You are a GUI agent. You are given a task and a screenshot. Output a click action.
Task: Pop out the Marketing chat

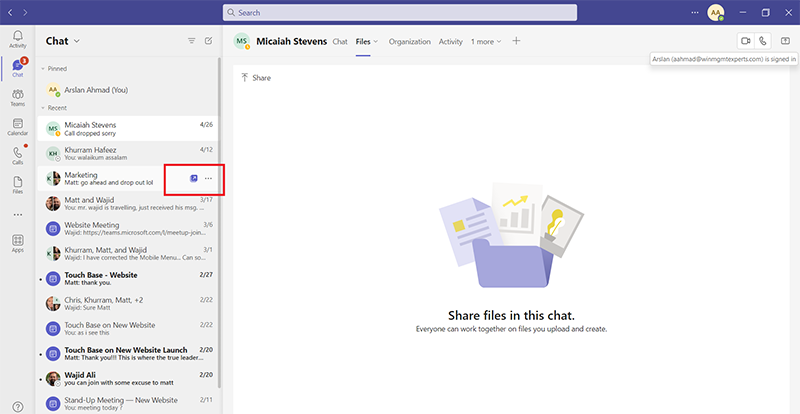point(193,178)
